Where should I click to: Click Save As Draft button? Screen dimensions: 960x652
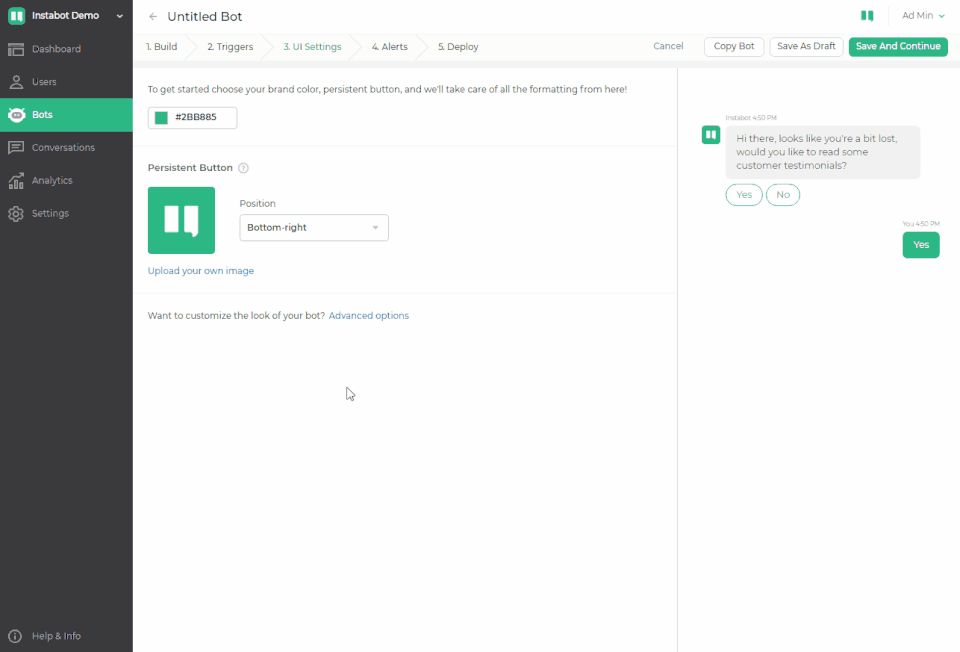(806, 47)
